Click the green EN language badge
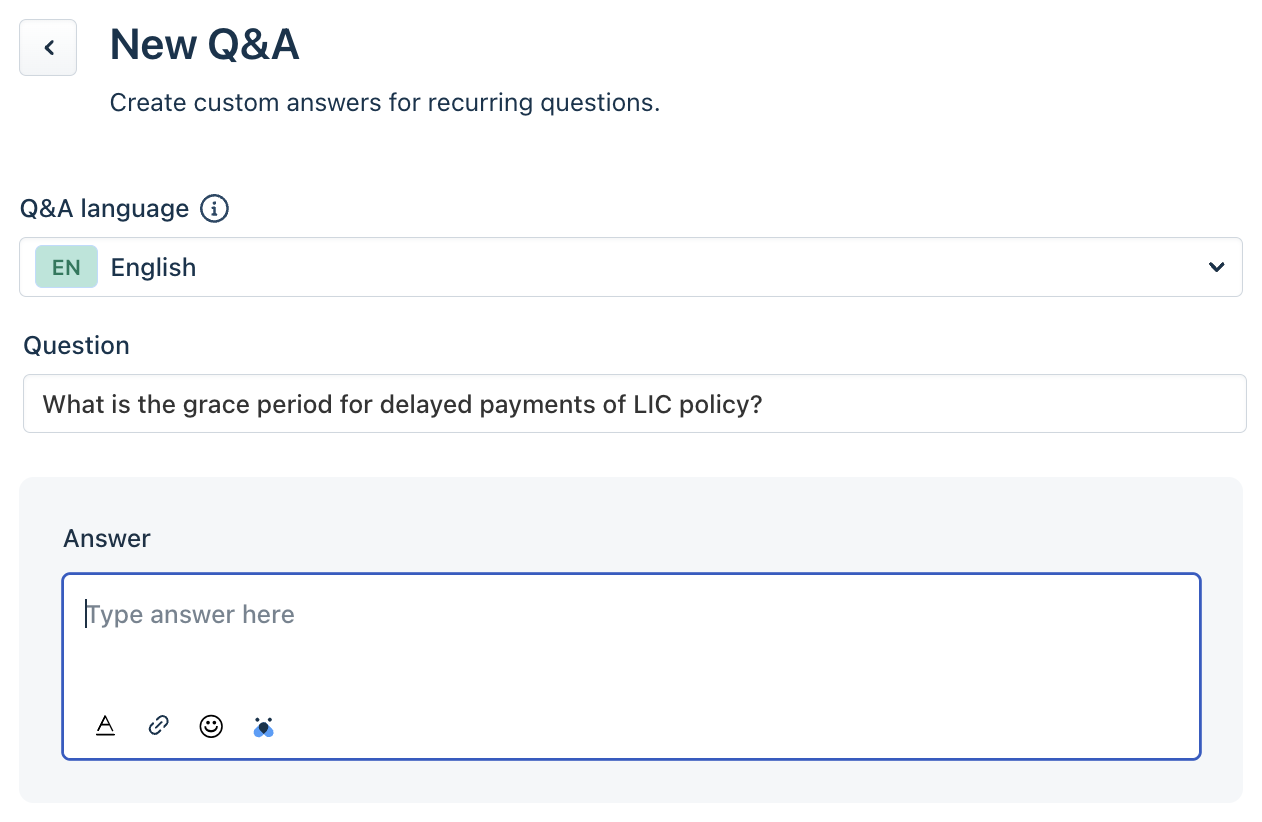The width and height of the screenshot is (1262, 822). [x=66, y=267]
